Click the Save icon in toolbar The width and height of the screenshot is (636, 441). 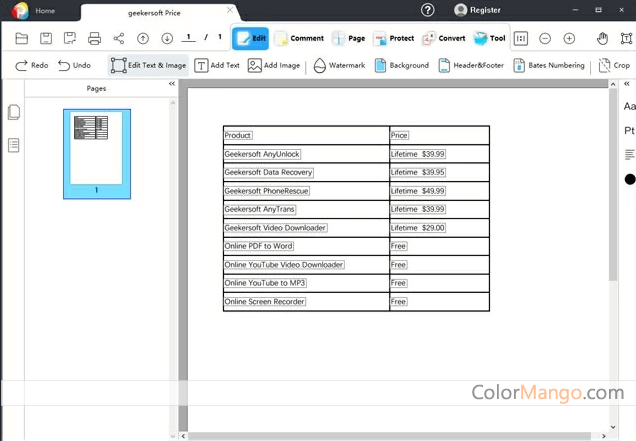tap(46, 39)
